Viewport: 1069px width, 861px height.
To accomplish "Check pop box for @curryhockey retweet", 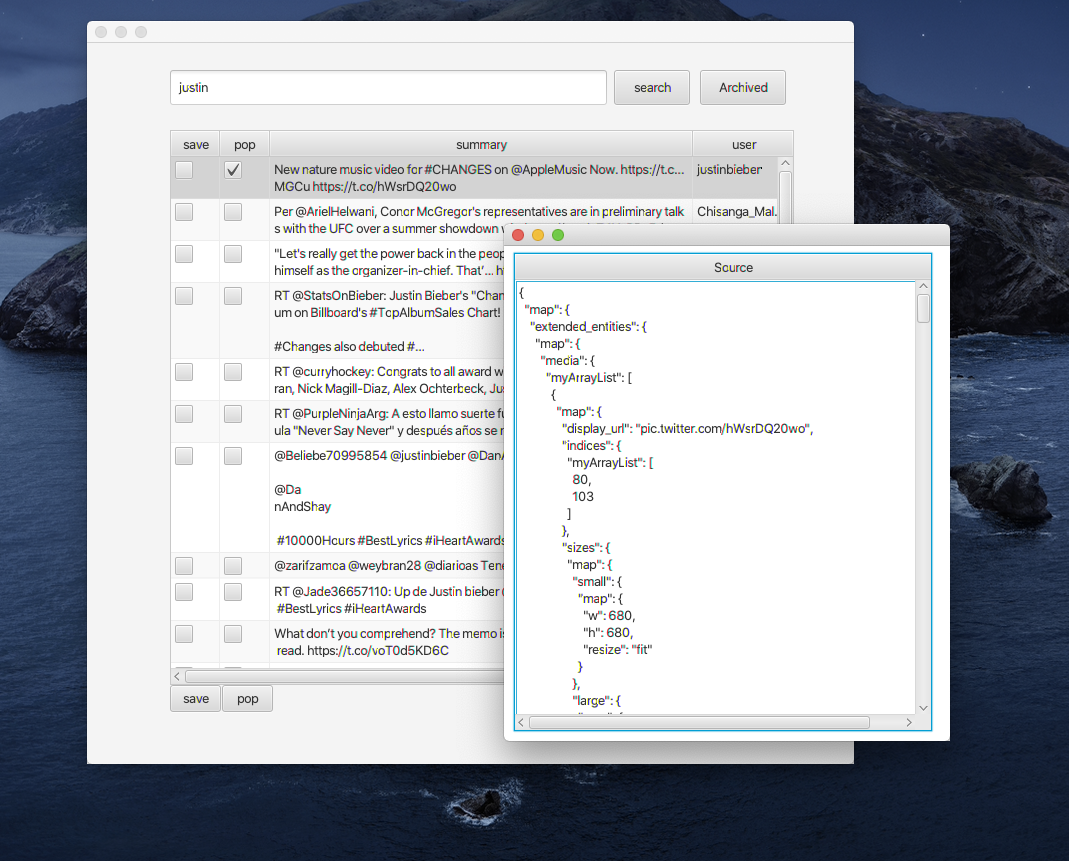I will pos(233,372).
